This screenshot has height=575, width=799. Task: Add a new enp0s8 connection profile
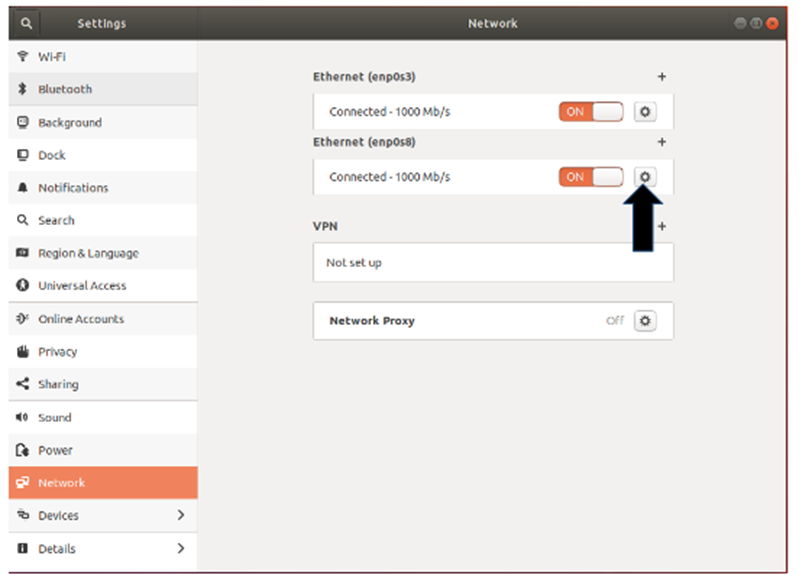661,142
